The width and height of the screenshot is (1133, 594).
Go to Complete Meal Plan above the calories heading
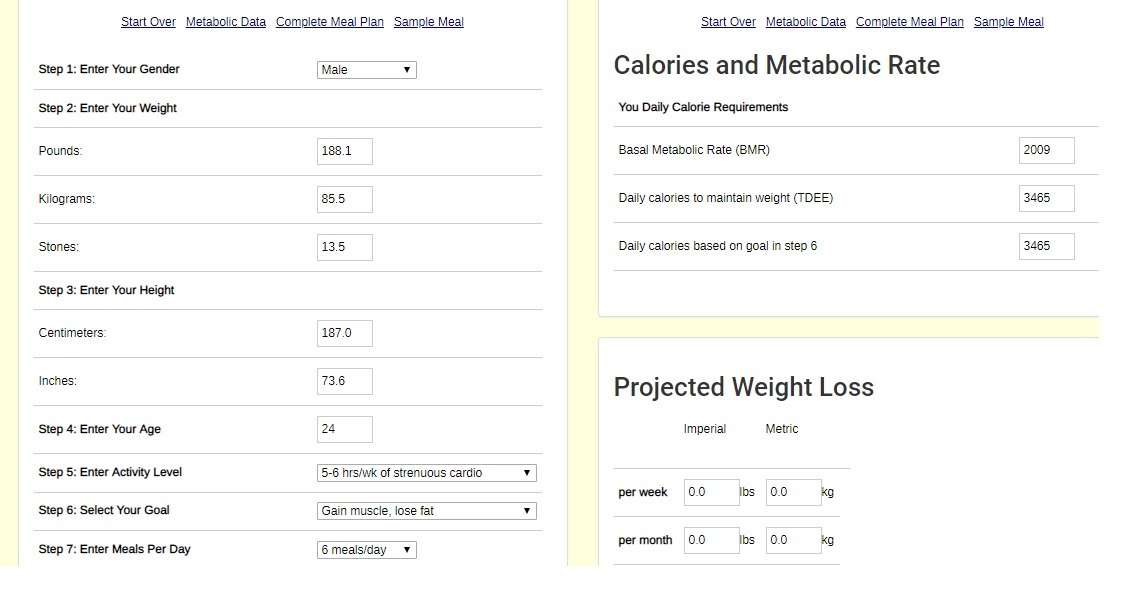[909, 22]
